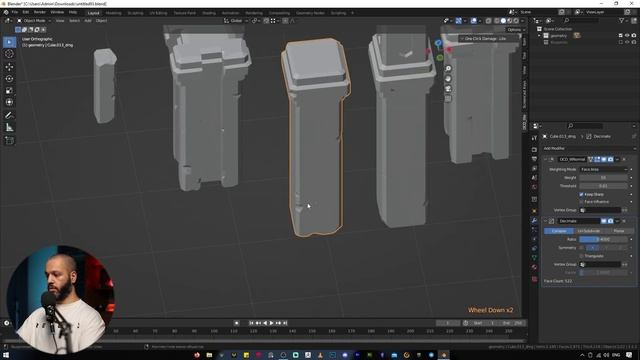The width and height of the screenshot is (640, 360).
Task: Select the Move tool
Action: [9, 67]
